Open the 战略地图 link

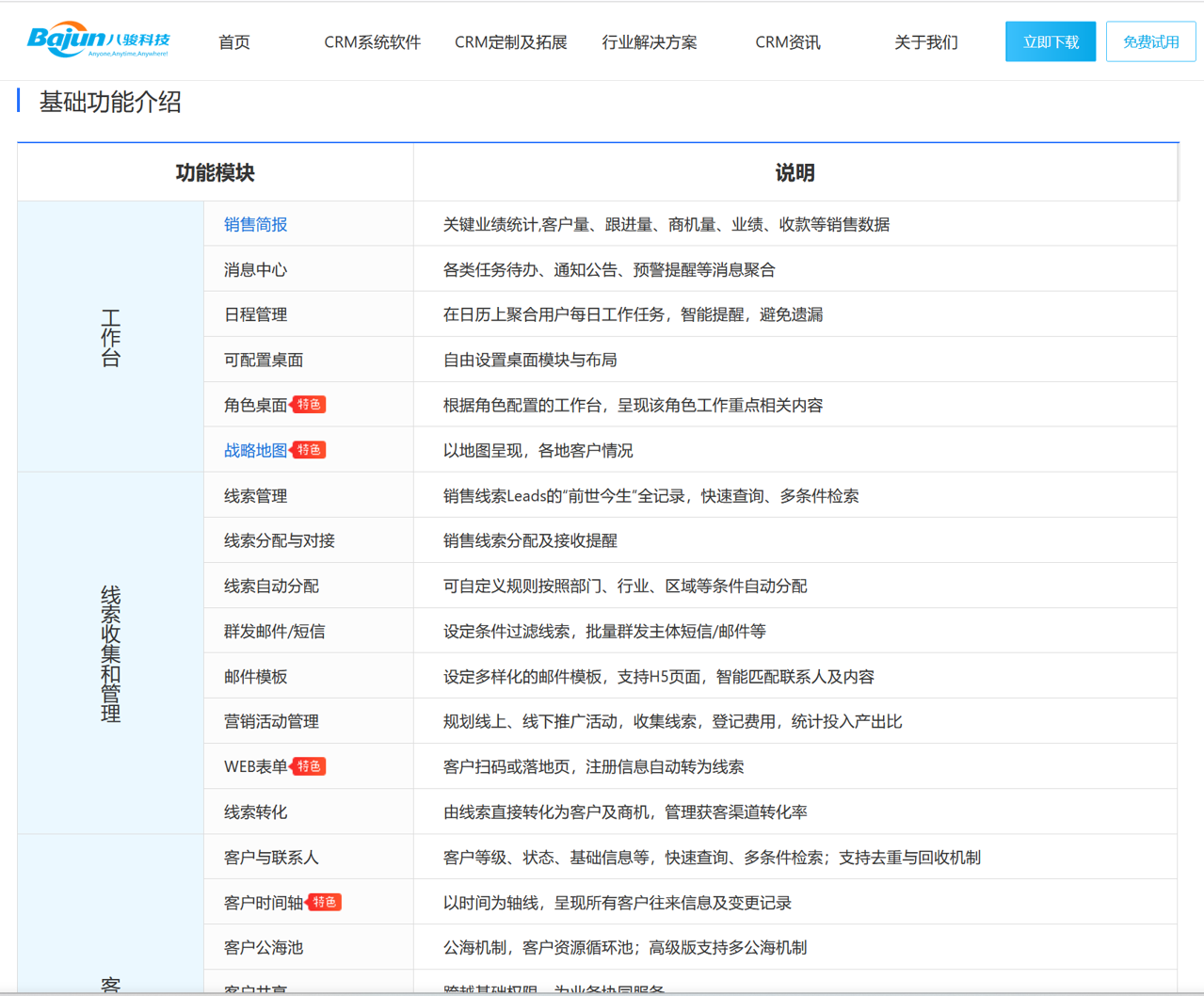(255, 450)
